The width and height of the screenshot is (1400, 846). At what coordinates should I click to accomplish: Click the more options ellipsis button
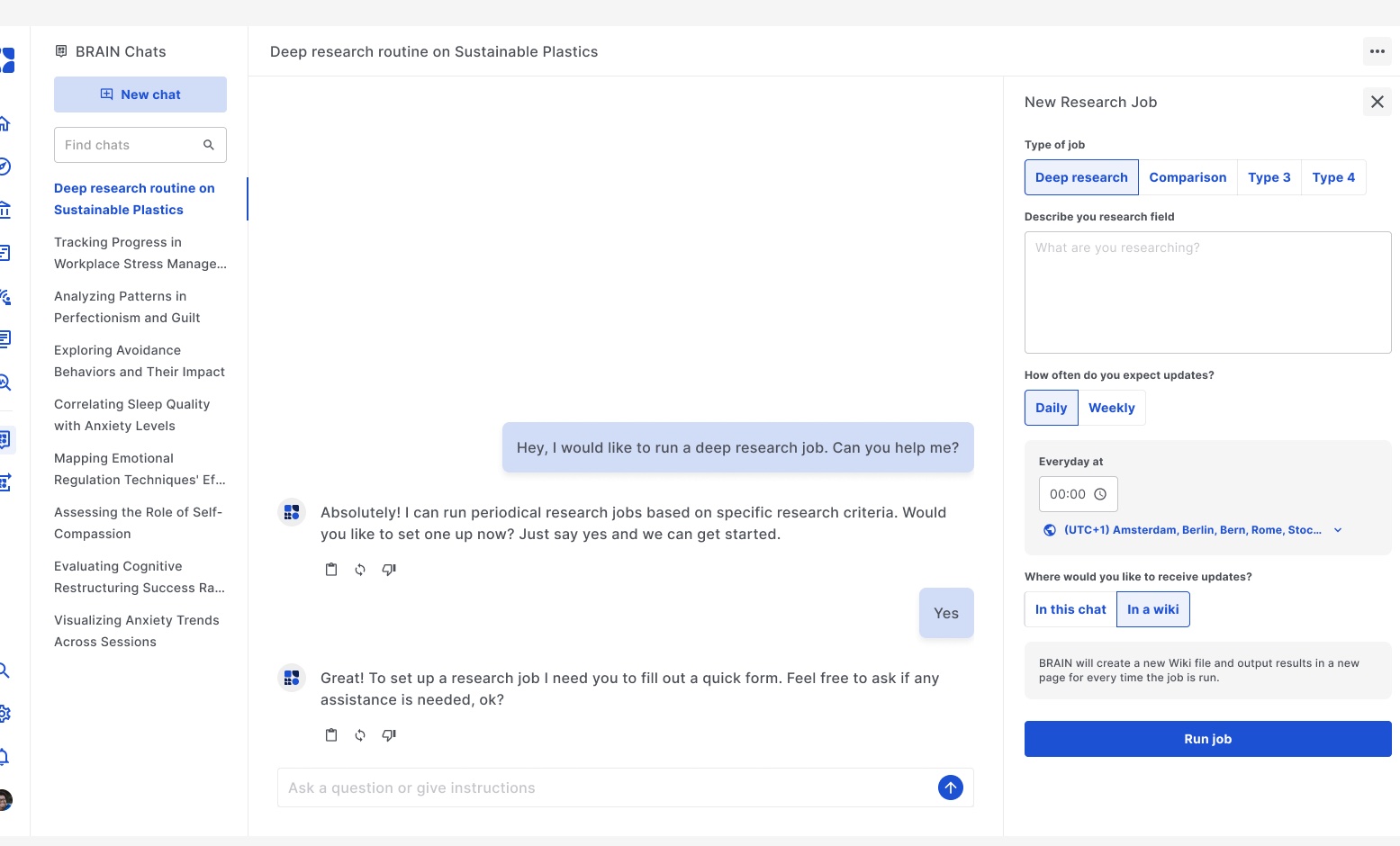(x=1377, y=51)
